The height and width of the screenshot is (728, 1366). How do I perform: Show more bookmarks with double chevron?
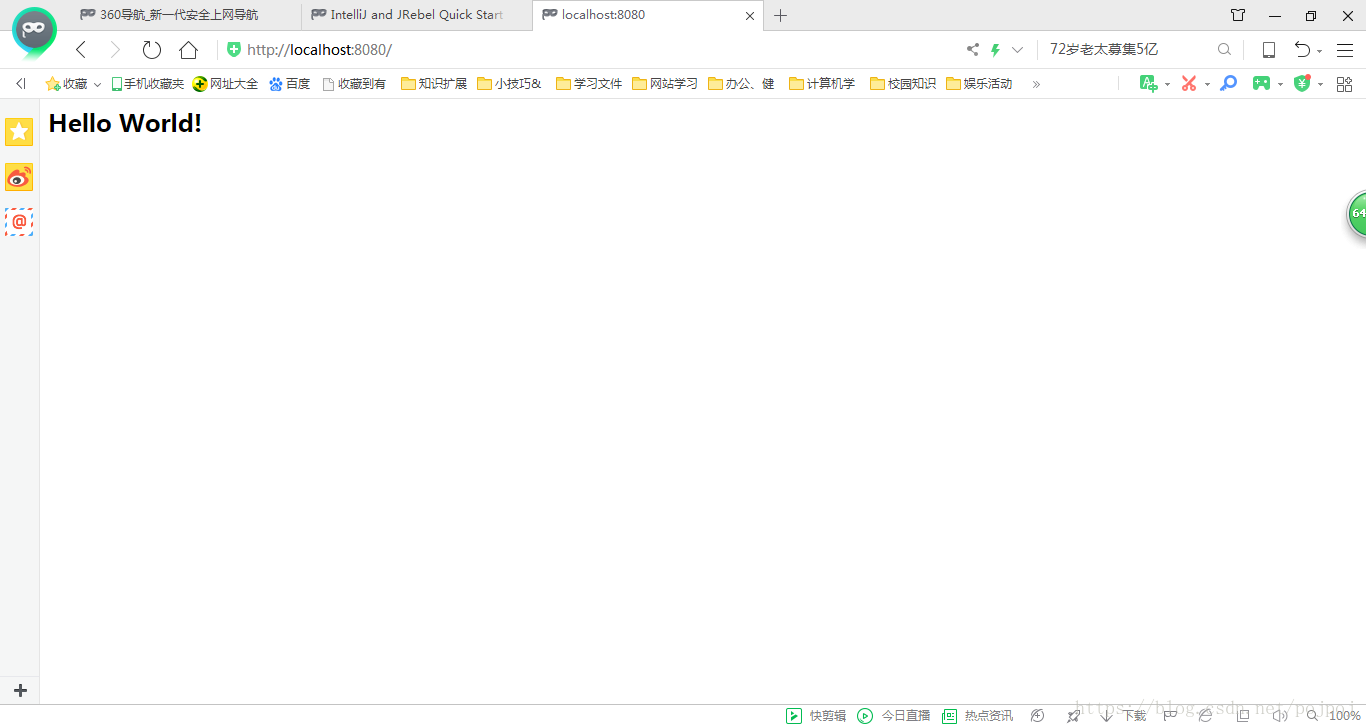(x=1036, y=84)
